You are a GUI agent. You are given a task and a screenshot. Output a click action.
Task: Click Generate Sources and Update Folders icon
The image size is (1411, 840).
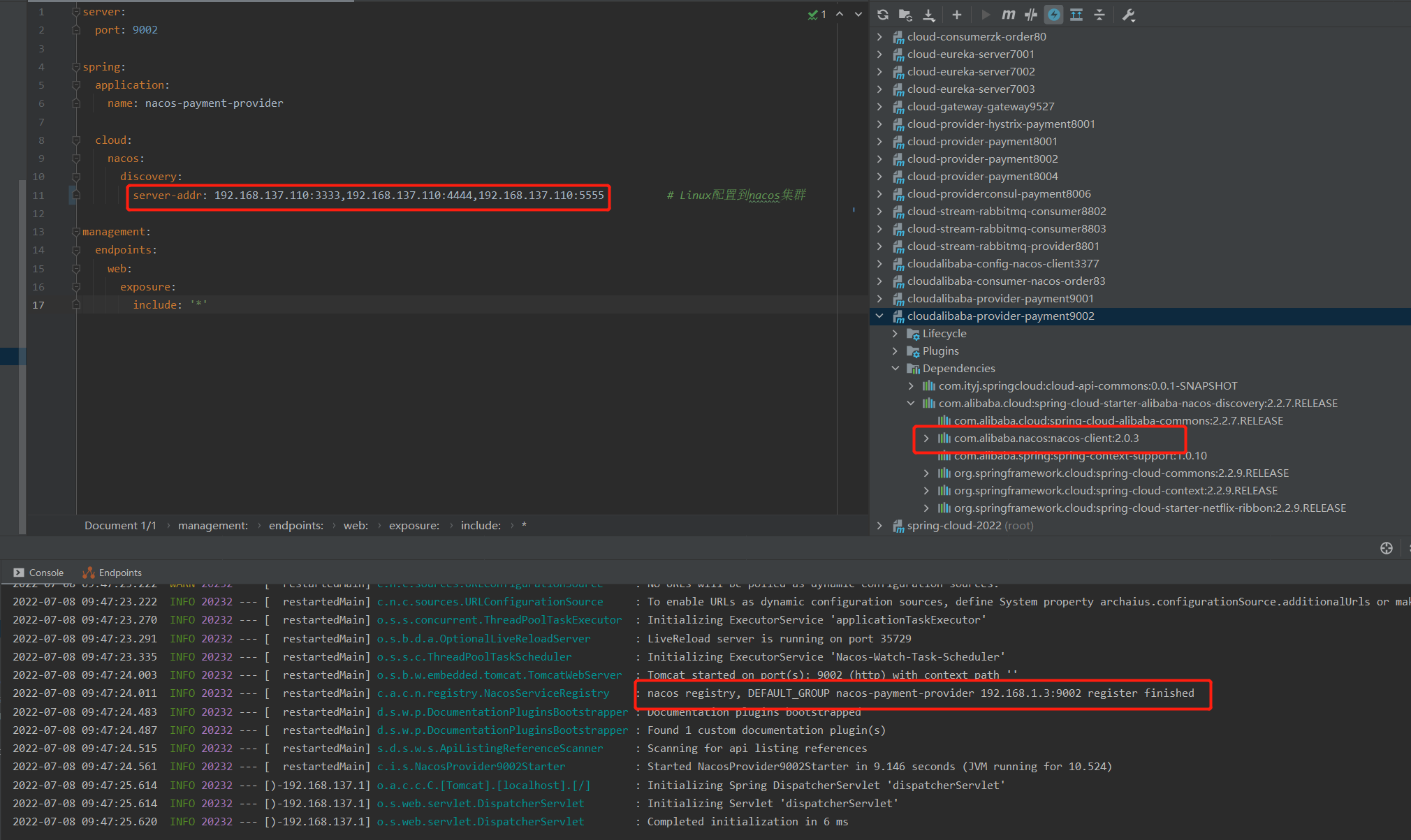905,15
